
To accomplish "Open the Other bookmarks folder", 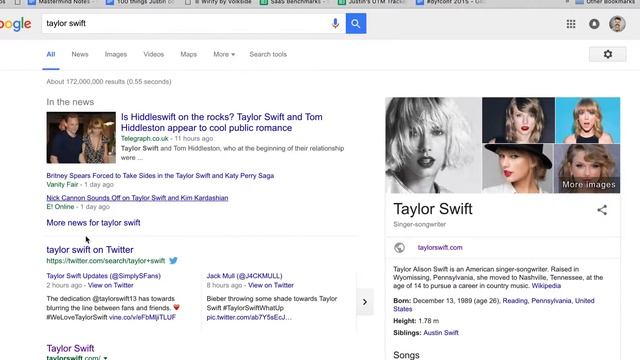I will [604, 2].
